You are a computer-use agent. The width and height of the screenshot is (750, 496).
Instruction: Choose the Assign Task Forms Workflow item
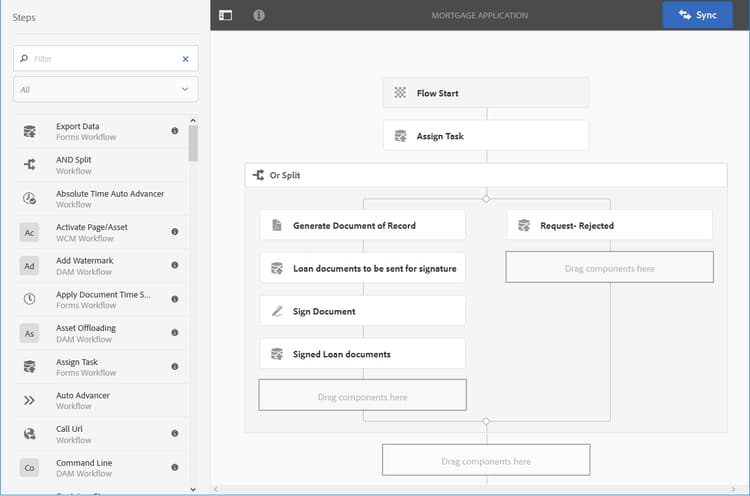(100, 367)
